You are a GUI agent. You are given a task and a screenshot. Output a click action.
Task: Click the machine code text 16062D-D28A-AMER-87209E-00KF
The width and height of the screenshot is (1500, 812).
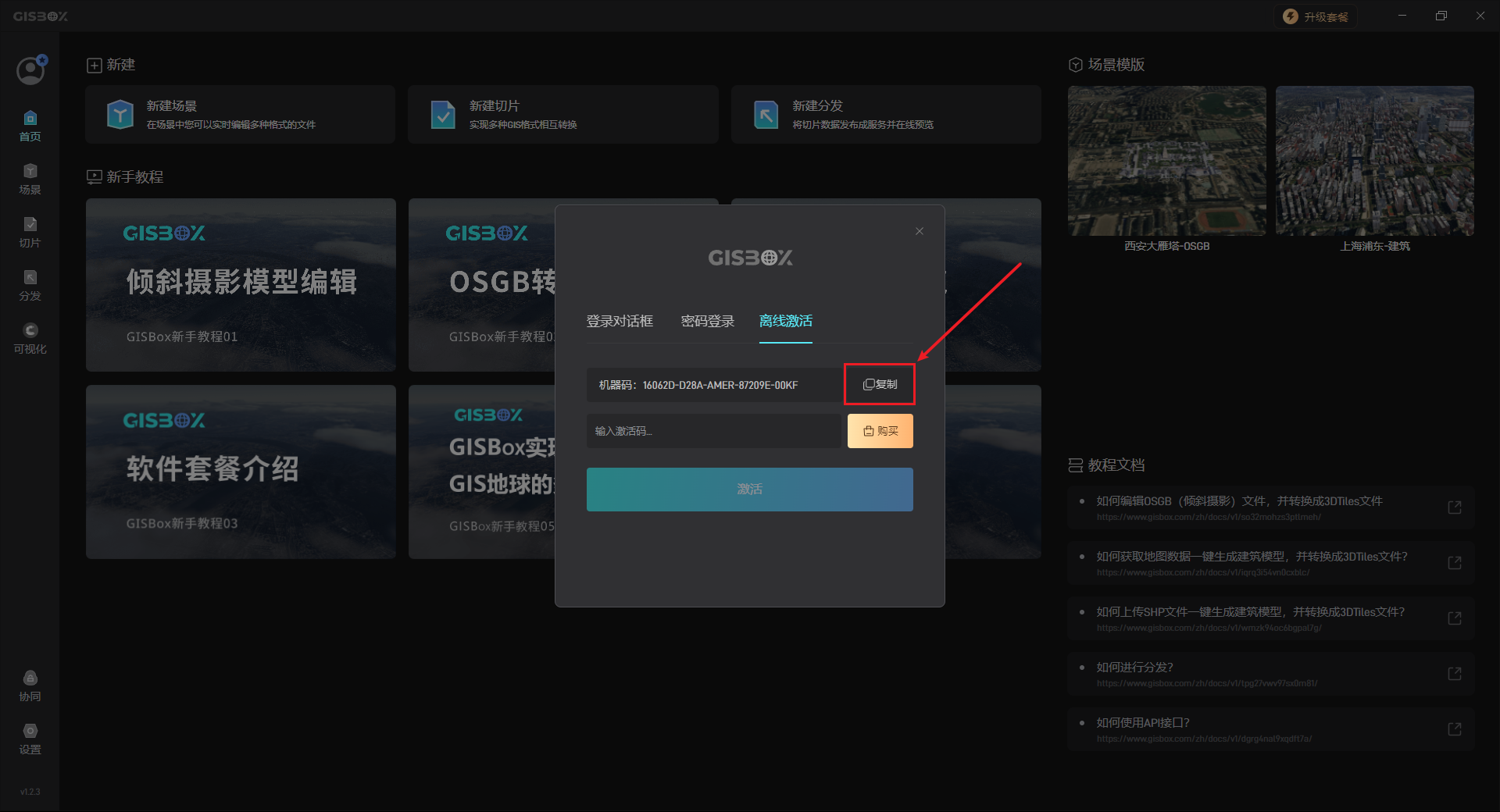click(x=720, y=385)
